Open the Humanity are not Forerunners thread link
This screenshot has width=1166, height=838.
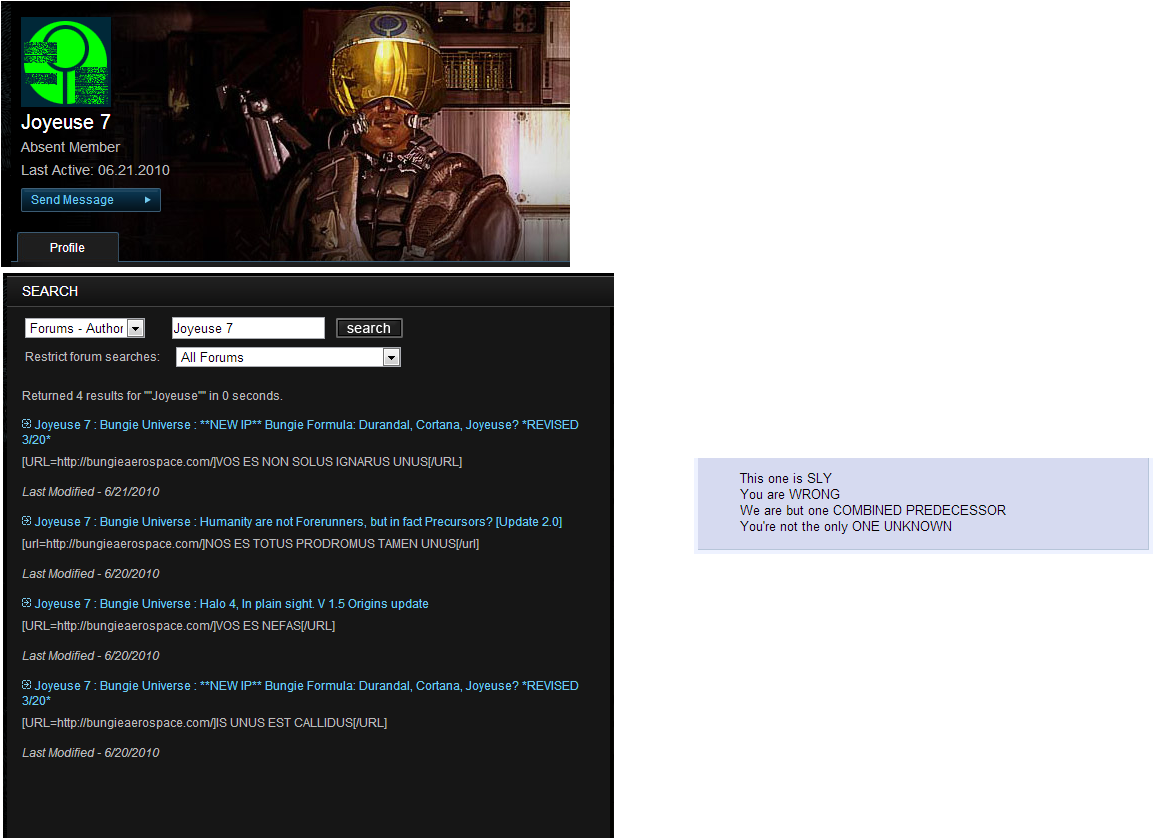pyautogui.click(x=298, y=522)
